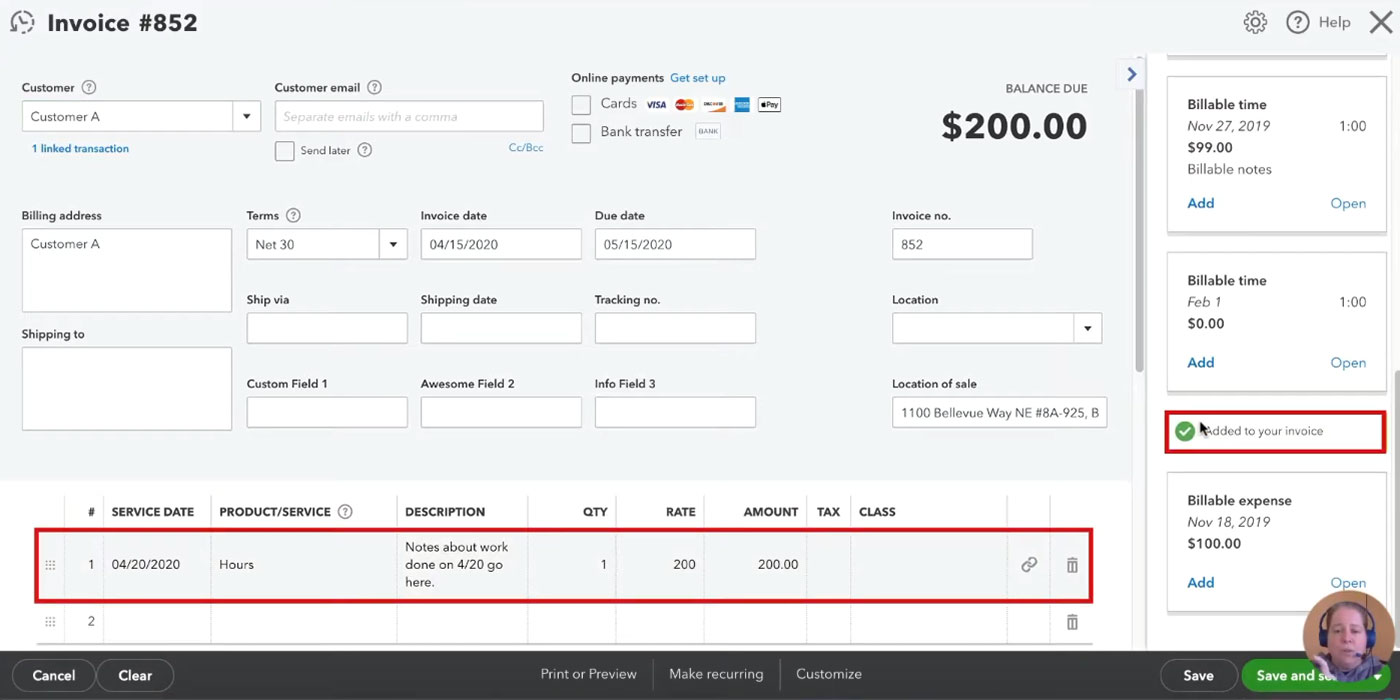Open the $100.00 billable expense
1400x700 pixels.
point(1348,583)
